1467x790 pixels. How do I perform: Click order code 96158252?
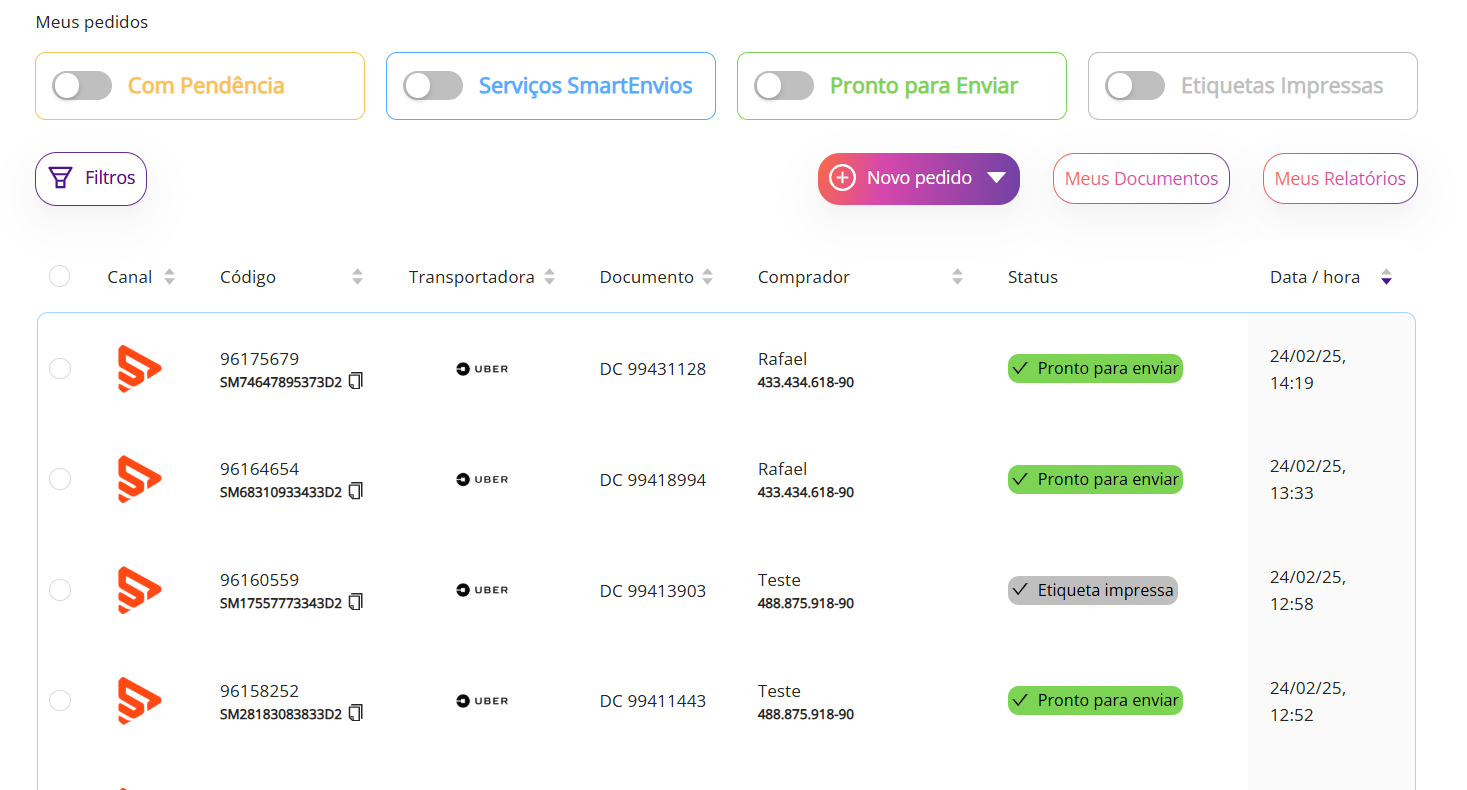point(259,691)
